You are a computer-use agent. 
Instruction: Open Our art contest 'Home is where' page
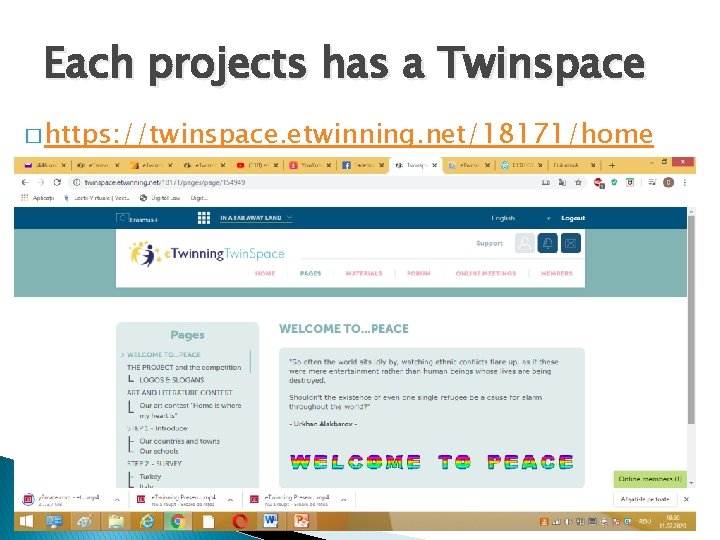[190, 410]
